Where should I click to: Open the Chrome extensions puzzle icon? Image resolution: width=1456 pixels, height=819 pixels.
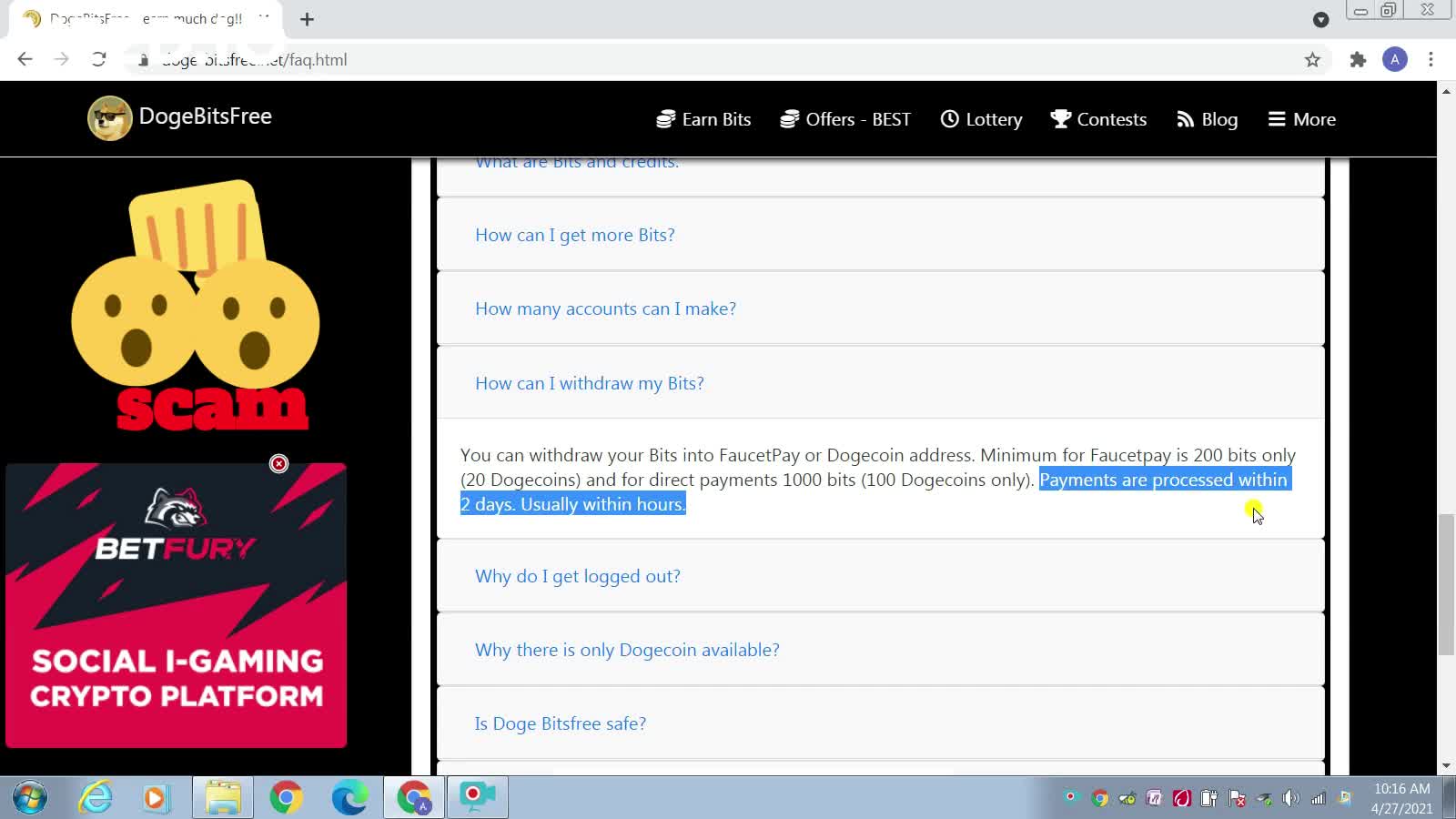[1358, 60]
